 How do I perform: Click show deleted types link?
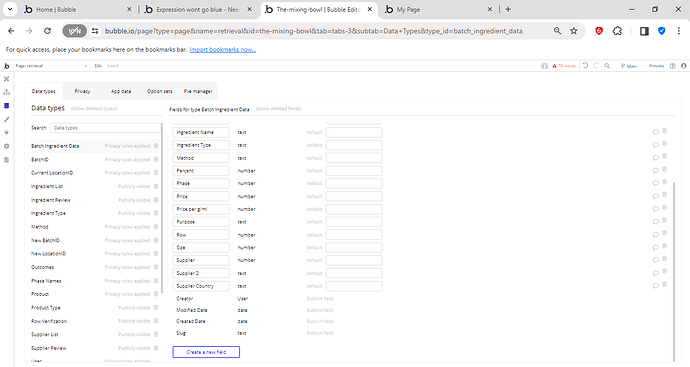(x=94, y=109)
